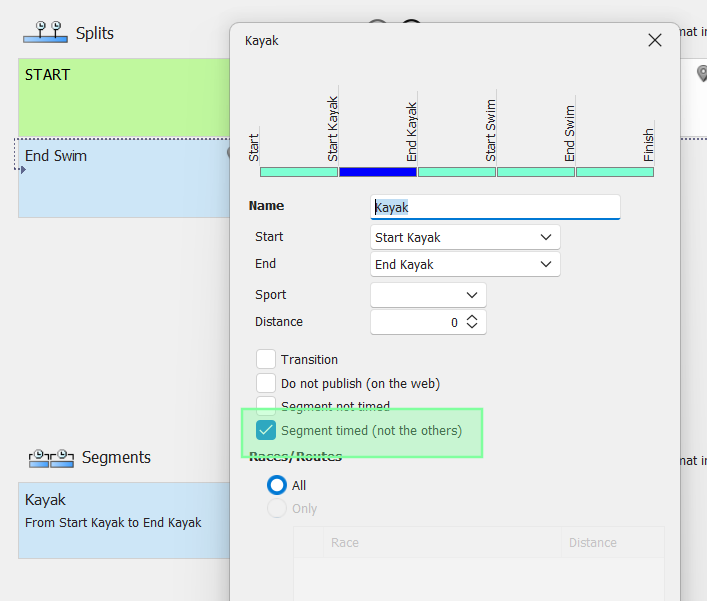Click the map pin icon
This screenshot has height=601, width=707.
tap(701, 73)
